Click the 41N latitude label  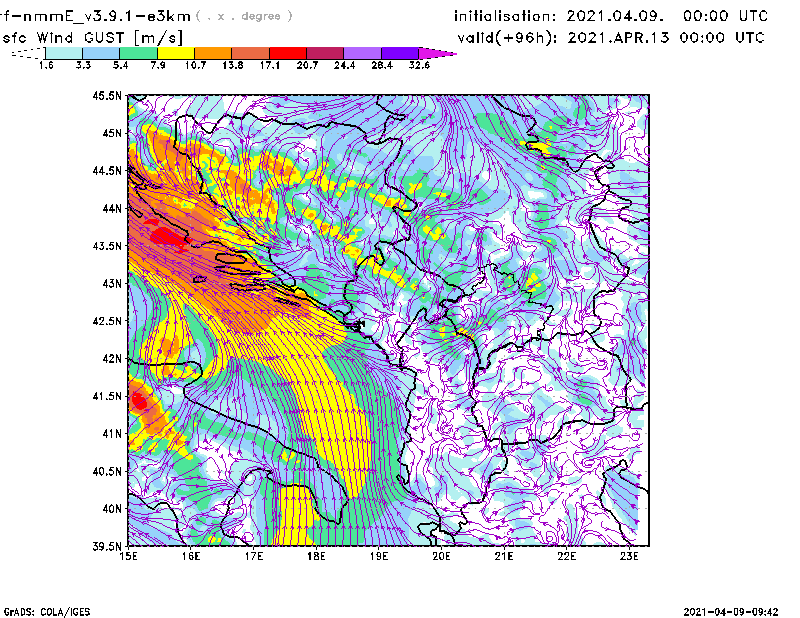point(112,434)
